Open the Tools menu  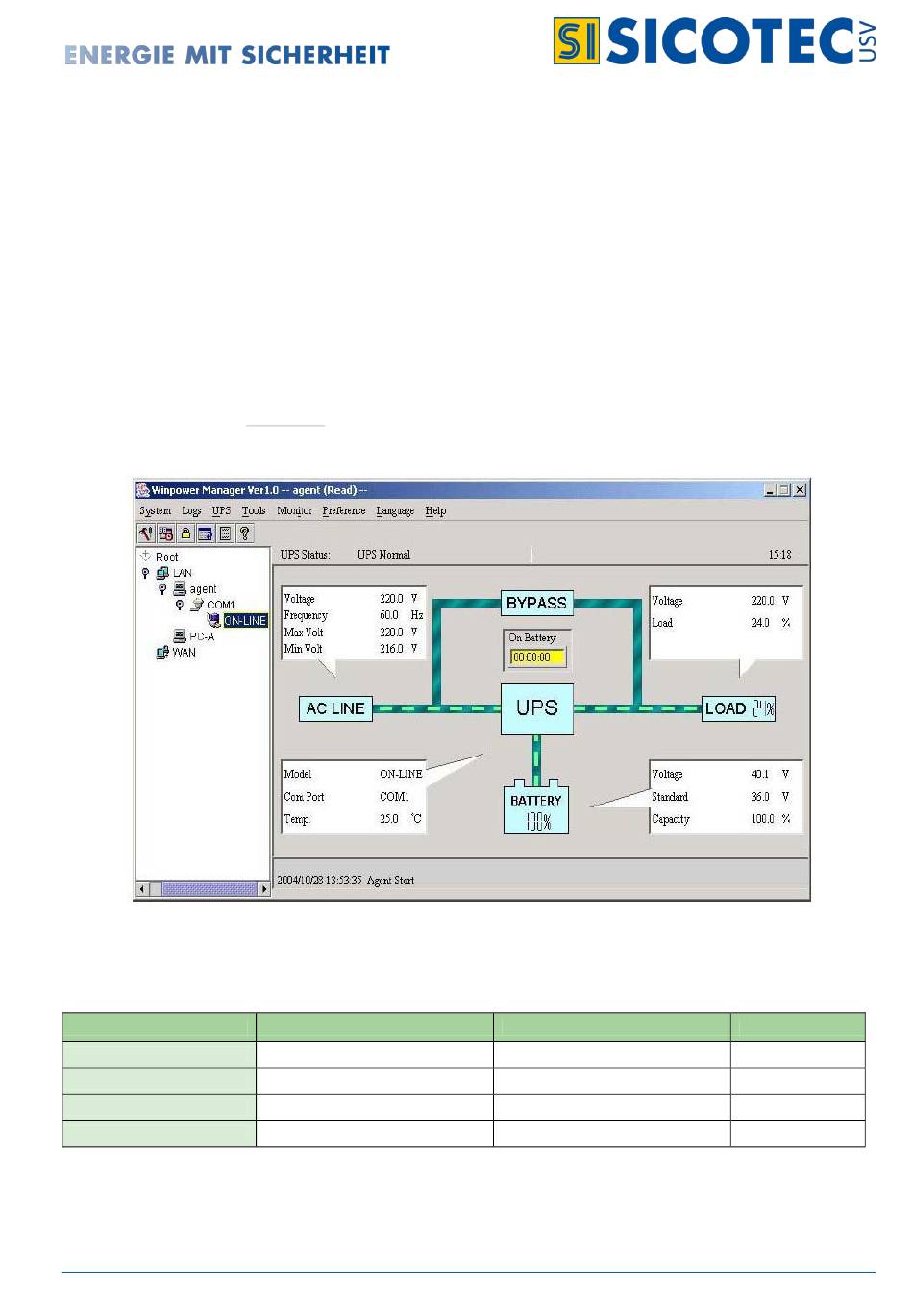click(x=254, y=511)
